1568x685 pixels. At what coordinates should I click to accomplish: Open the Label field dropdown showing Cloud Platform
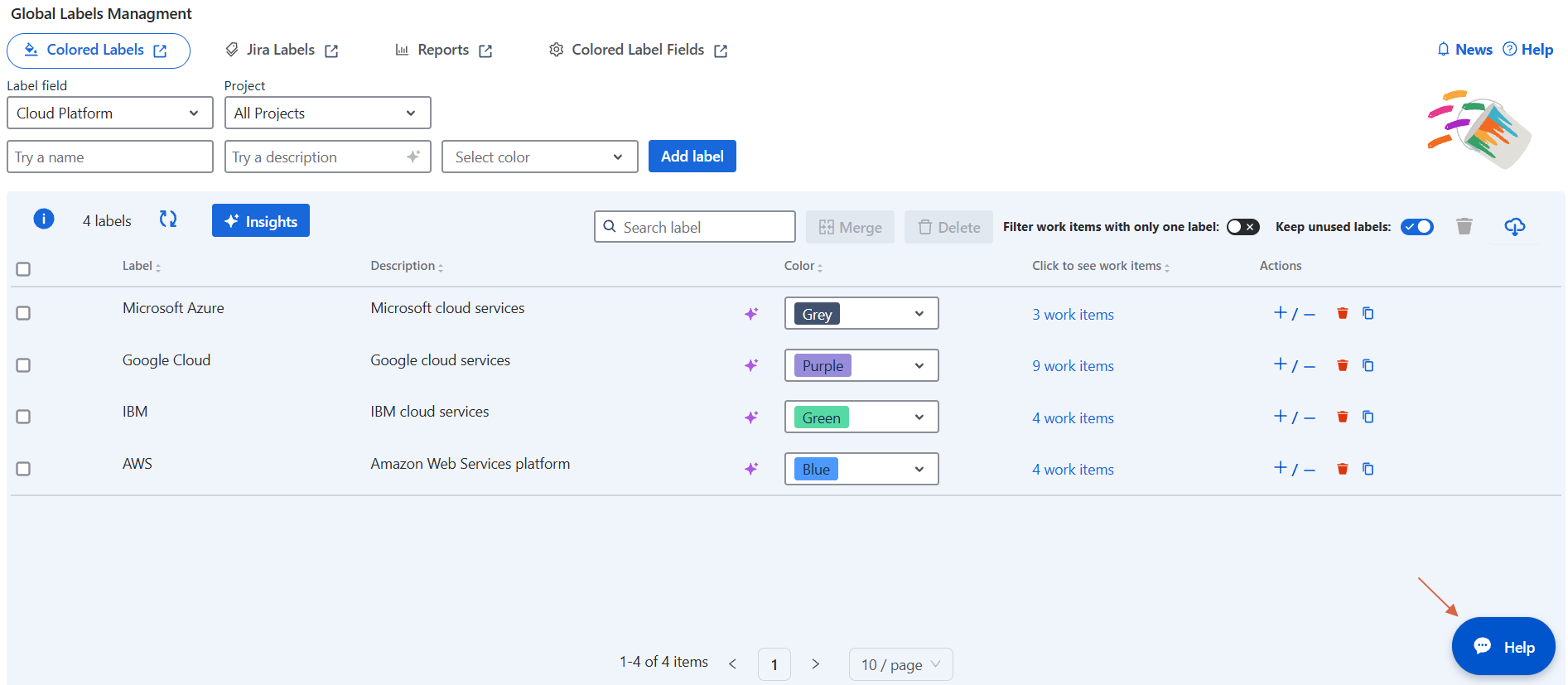110,113
